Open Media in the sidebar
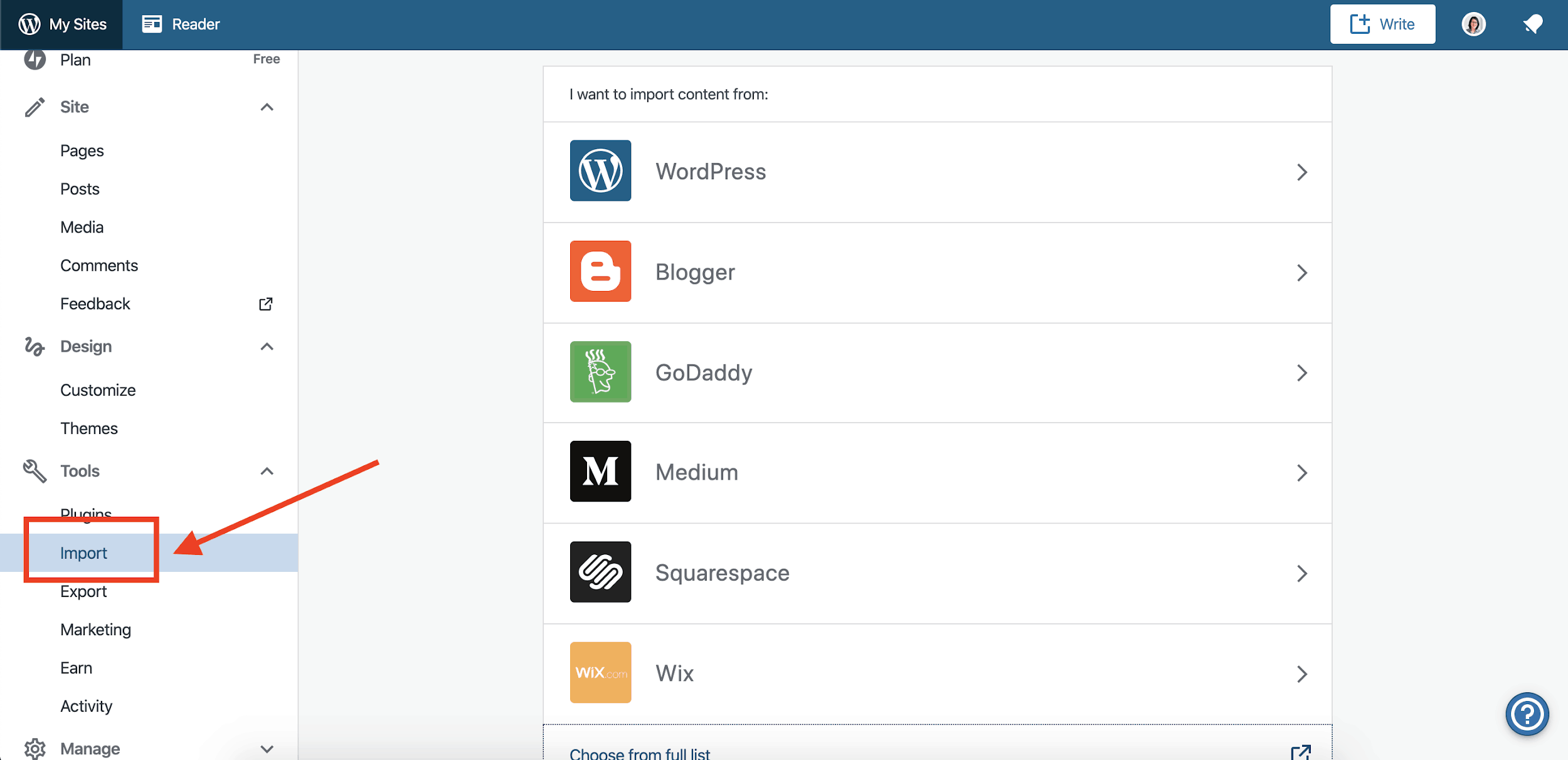The height and width of the screenshot is (760, 1568). [82, 228]
